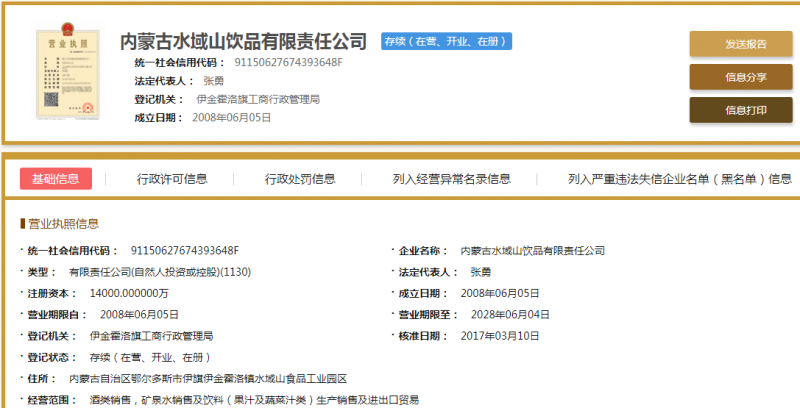Click registered capital value 14000.000000万
This screenshot has width=800, height=408.
pos(129,293)
